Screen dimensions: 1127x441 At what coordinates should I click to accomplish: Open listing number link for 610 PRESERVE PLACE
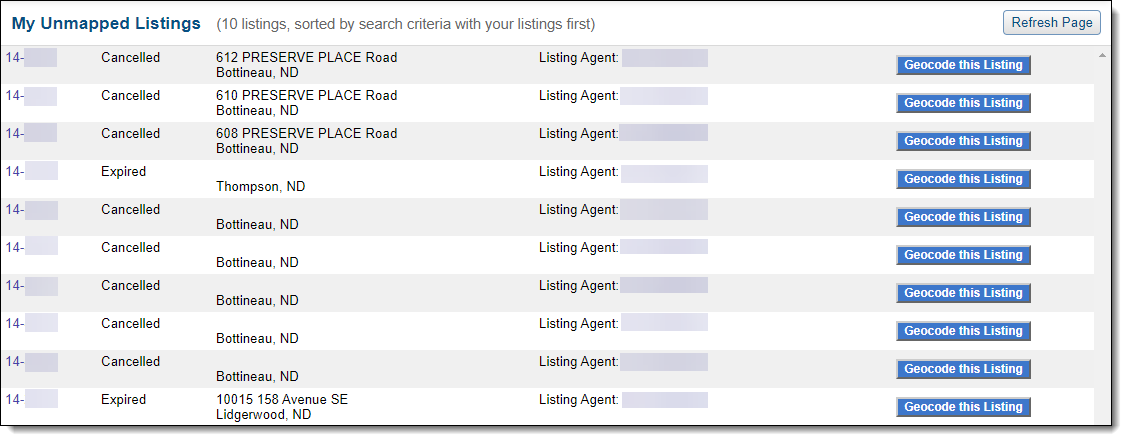(31, 96)
